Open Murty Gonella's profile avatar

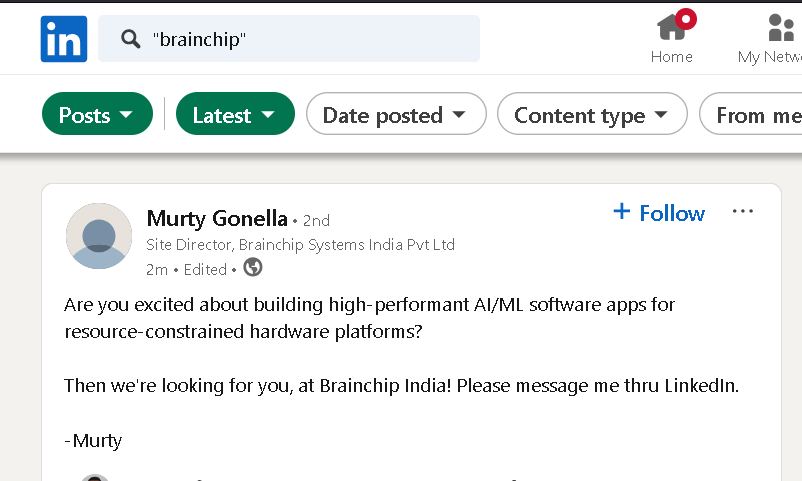click(99, 236)
